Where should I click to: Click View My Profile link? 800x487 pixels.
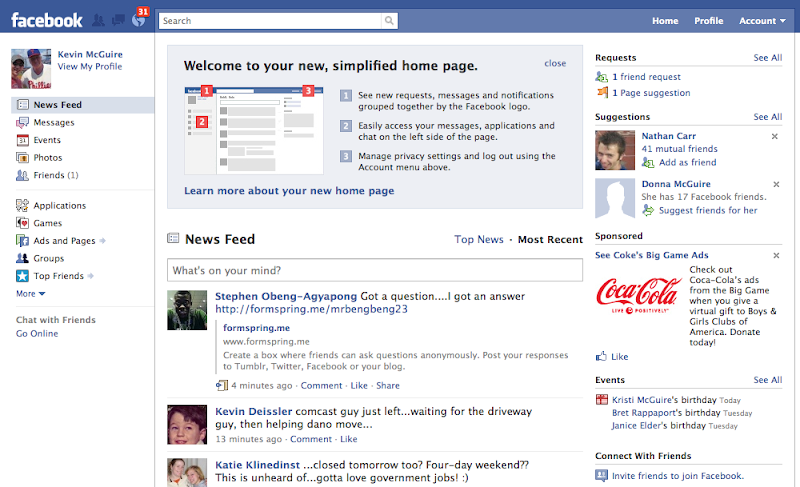[90, 66]
